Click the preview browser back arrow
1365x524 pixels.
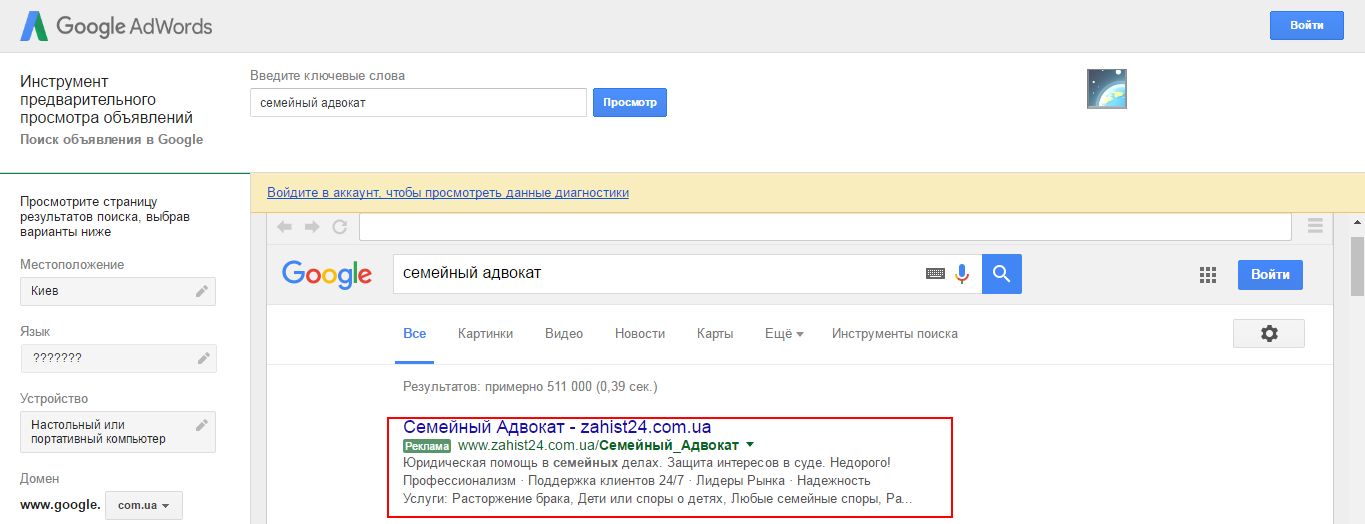point(285,227)
